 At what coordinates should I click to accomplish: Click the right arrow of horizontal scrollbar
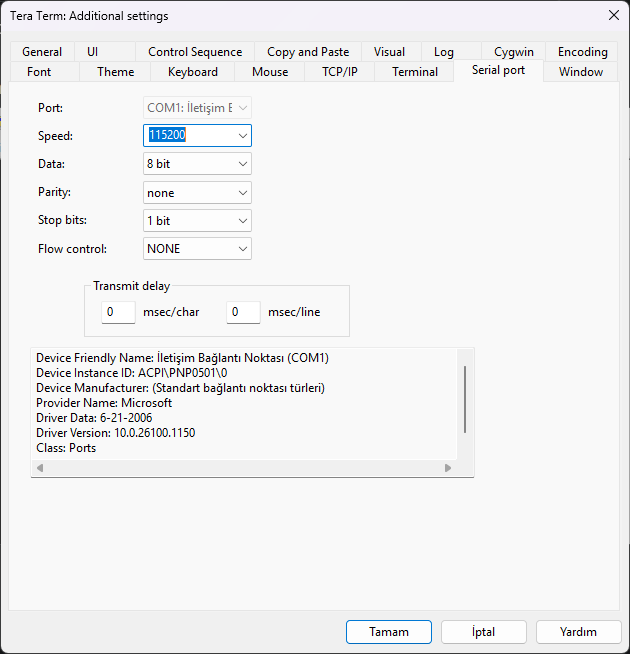448,468
